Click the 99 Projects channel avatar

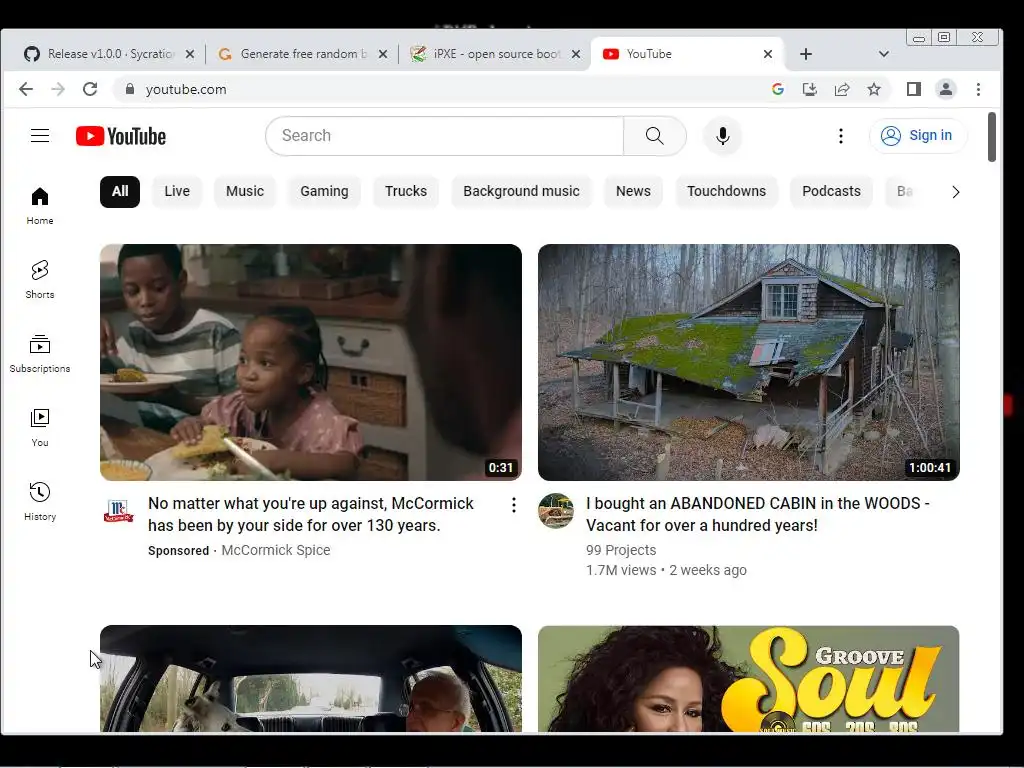pyautogui.click(x=556, y=511)
